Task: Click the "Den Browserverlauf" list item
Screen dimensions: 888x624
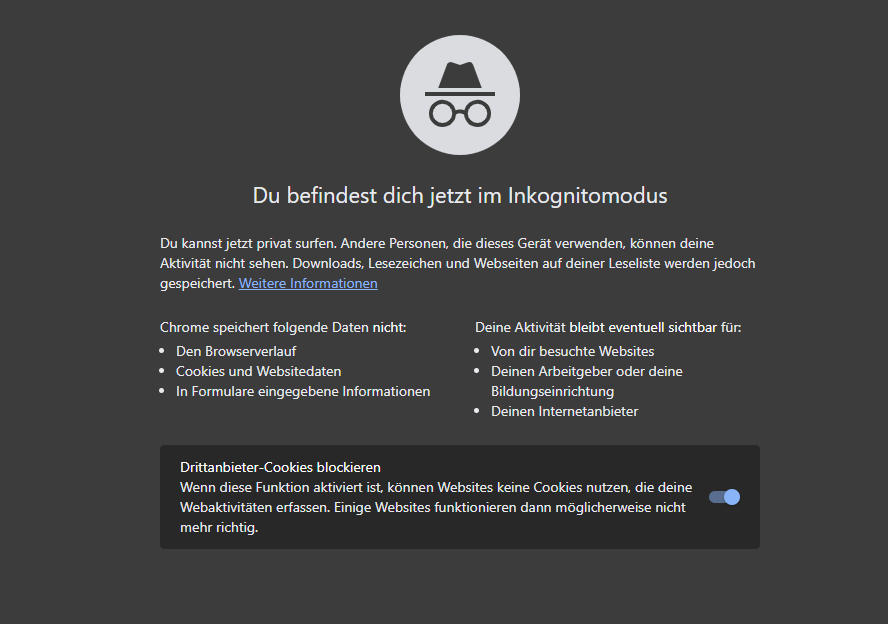Action: [x=236, y=351]
